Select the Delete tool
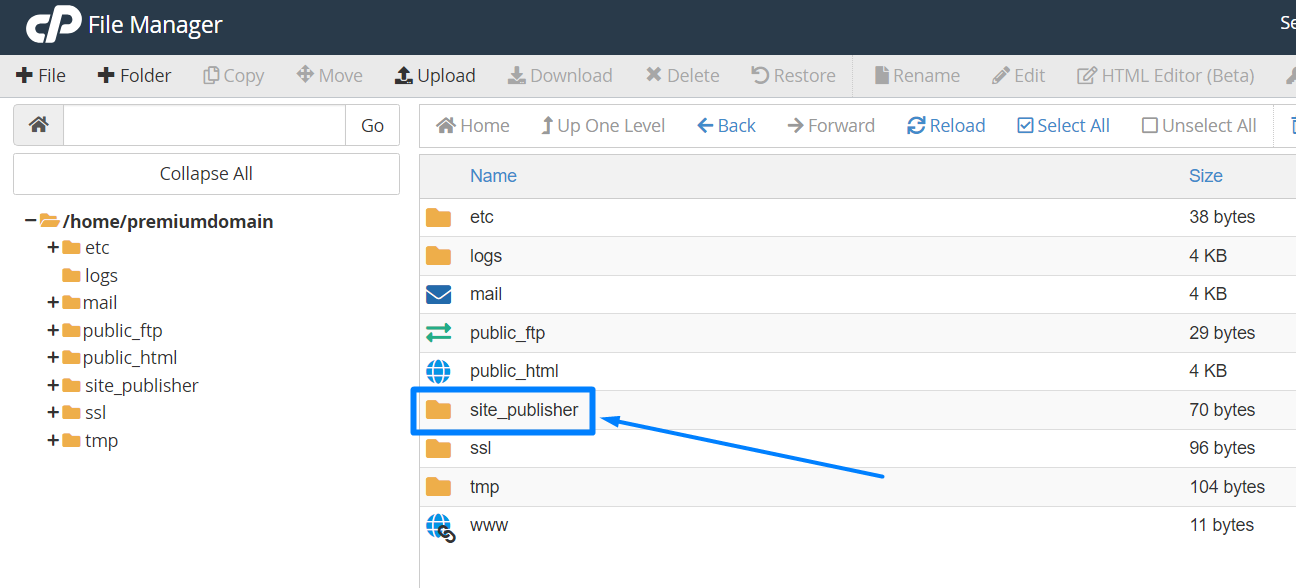The width and height of the screenshot is (1296, 588). [682, 75]
